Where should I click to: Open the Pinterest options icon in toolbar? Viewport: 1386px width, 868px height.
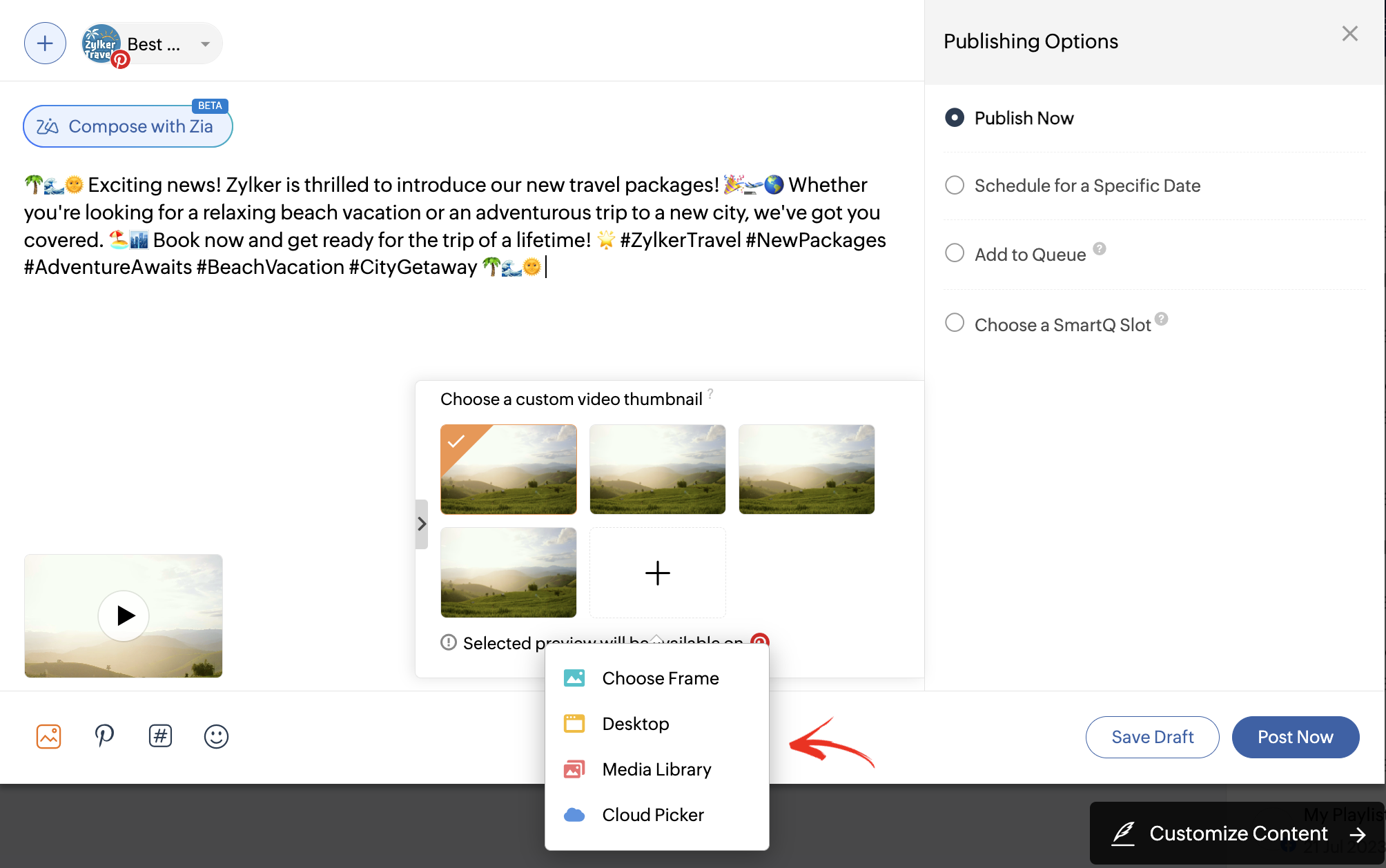[x=104, y=736]
